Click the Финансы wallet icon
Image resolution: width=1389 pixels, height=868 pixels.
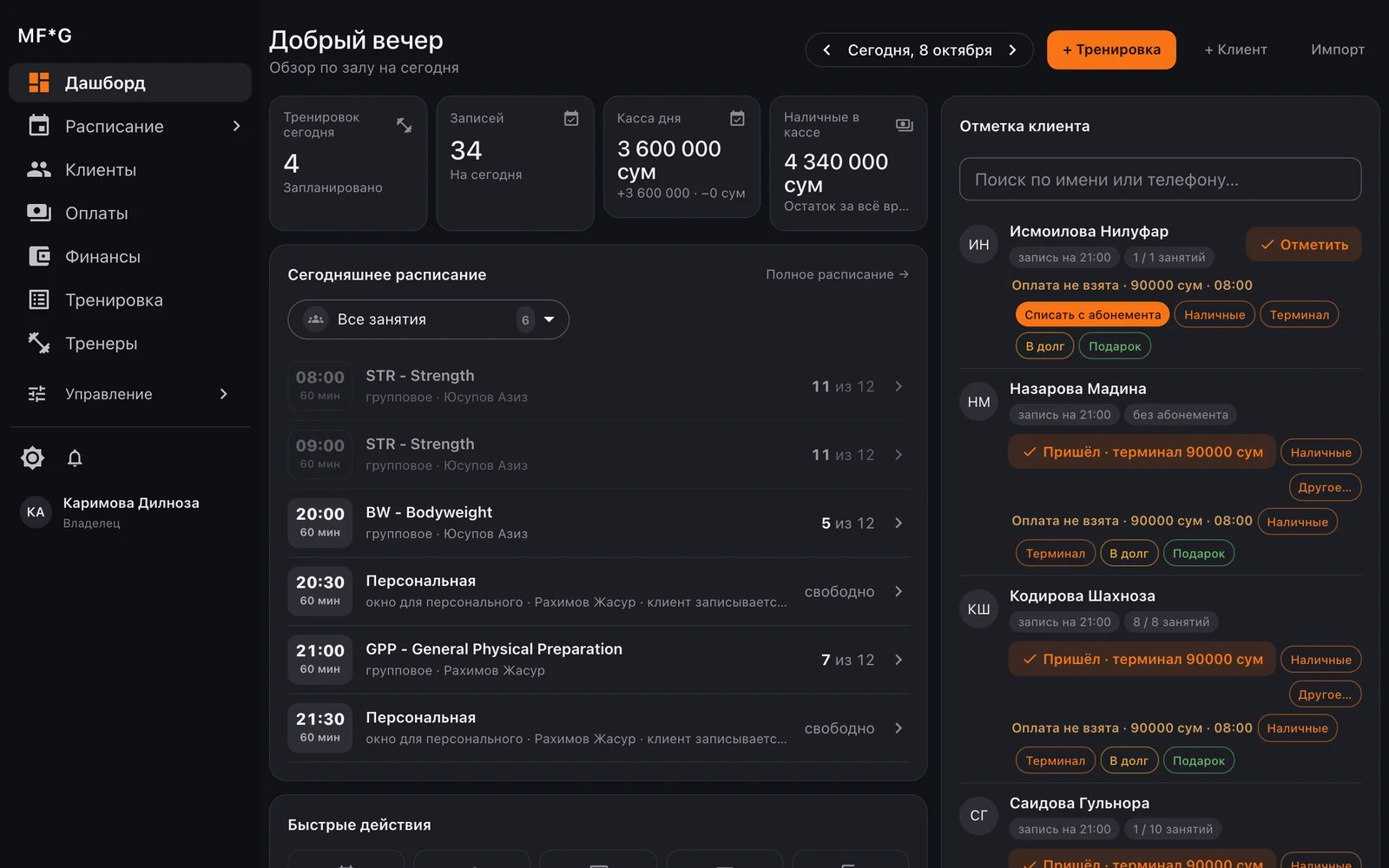(x=39, y=256)
